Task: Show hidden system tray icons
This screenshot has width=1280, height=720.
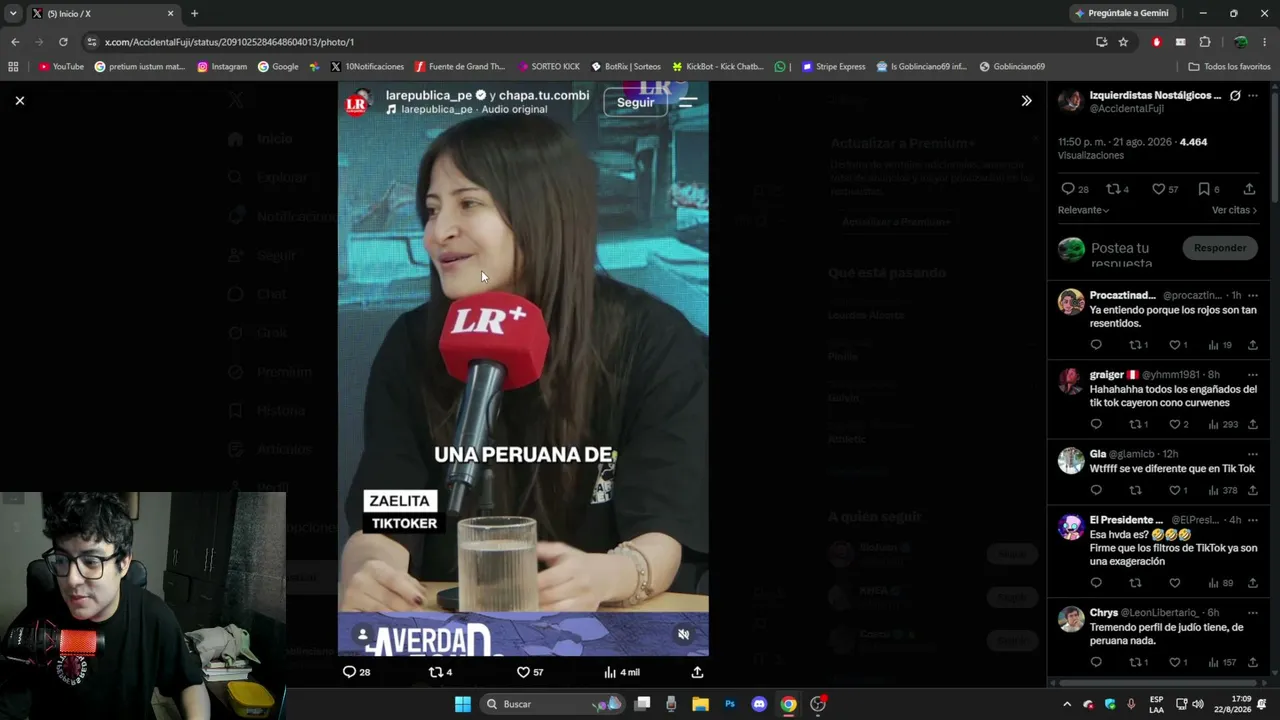Action: 1067,704
